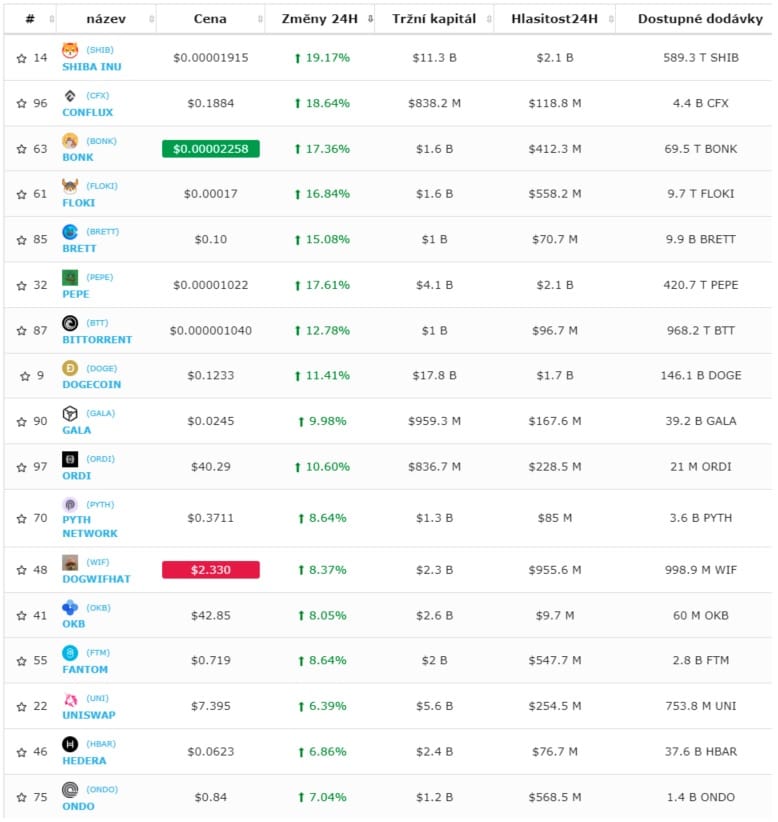
Task: Star BitTorrent row as favorite
Action: (21, 331)
